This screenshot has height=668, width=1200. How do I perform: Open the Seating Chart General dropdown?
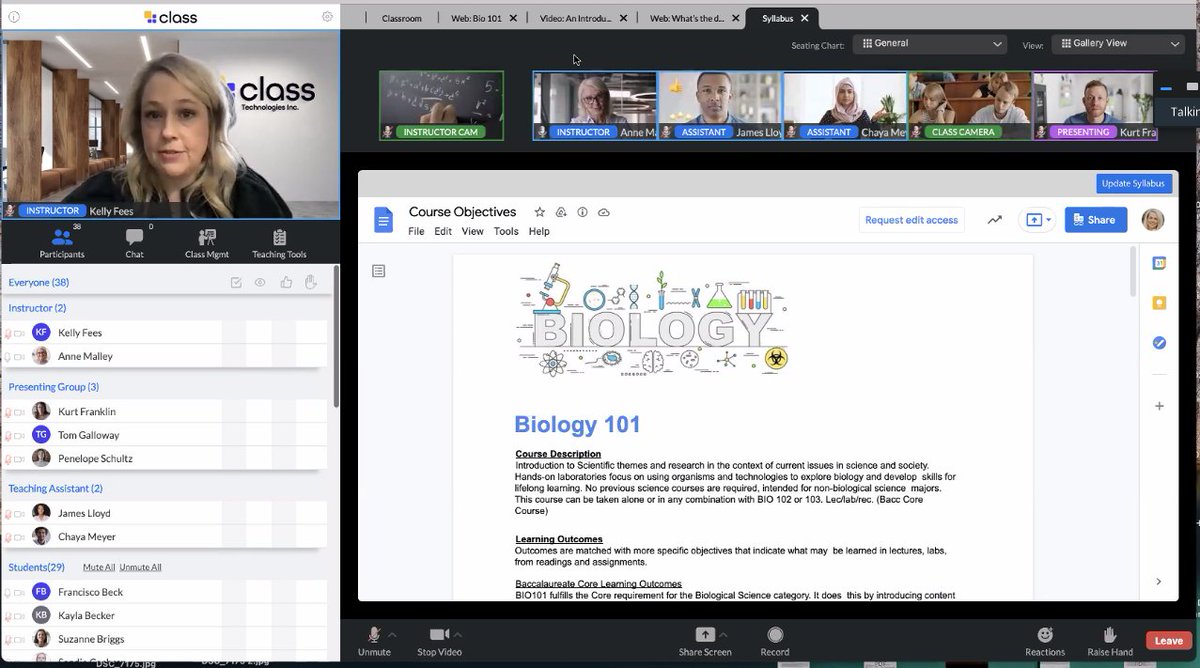929,44
